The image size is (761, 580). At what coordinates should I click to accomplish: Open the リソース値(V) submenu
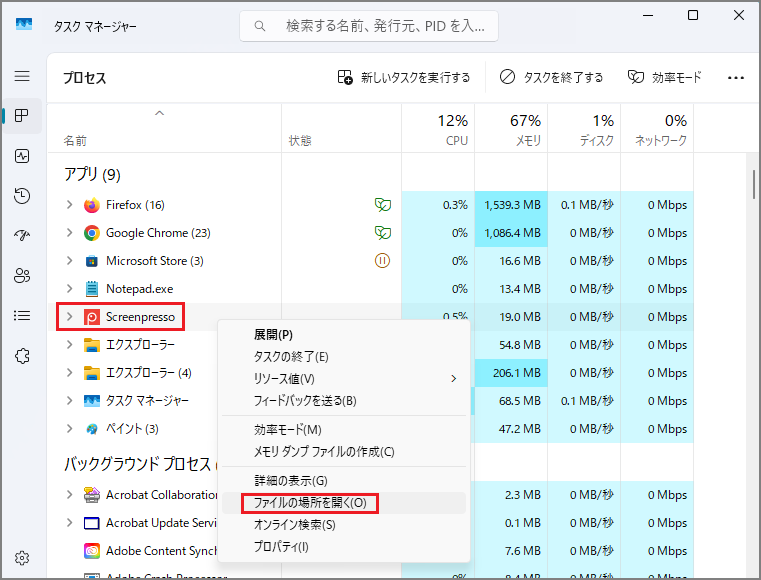click(344, 379)
